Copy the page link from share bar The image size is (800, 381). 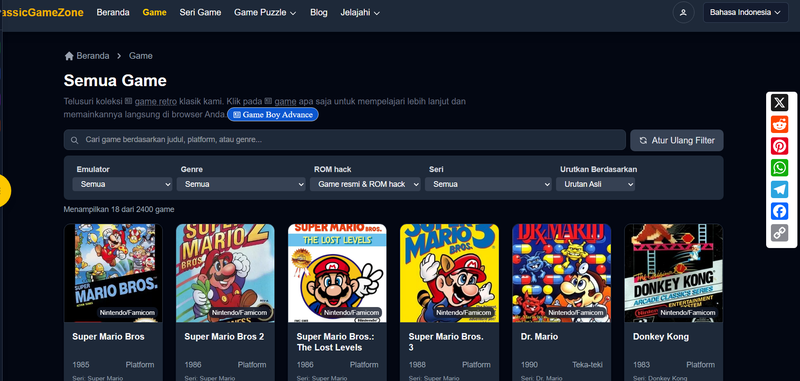pos(779,233)
